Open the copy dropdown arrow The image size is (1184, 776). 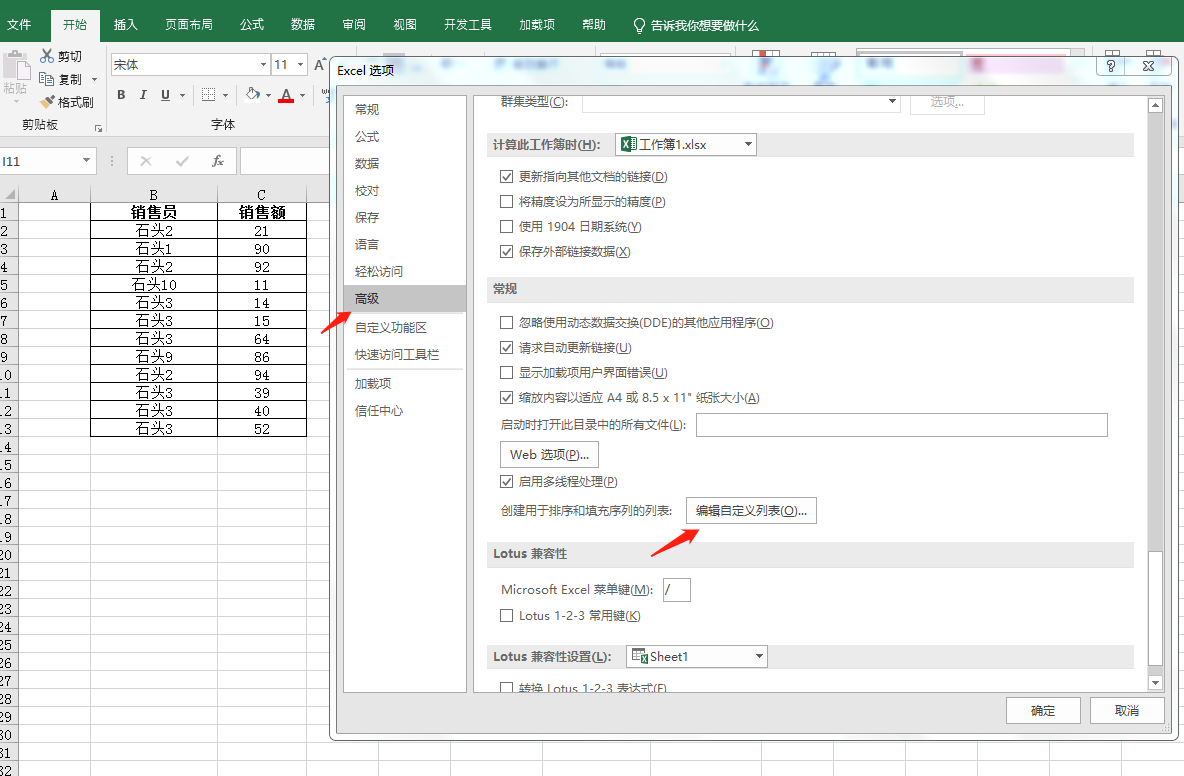tap(94, 79)
